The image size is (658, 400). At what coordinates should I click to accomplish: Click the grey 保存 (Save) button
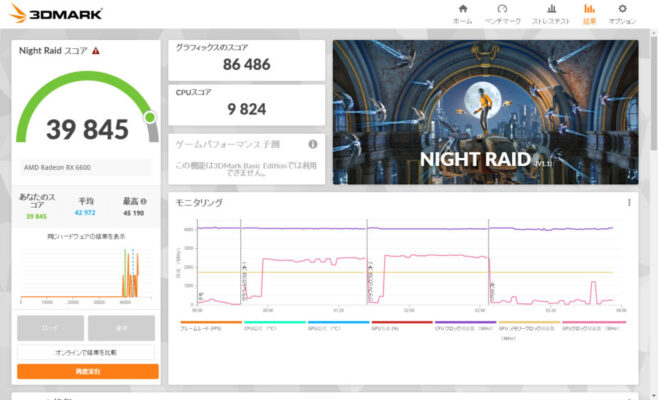tap(121, 328)
